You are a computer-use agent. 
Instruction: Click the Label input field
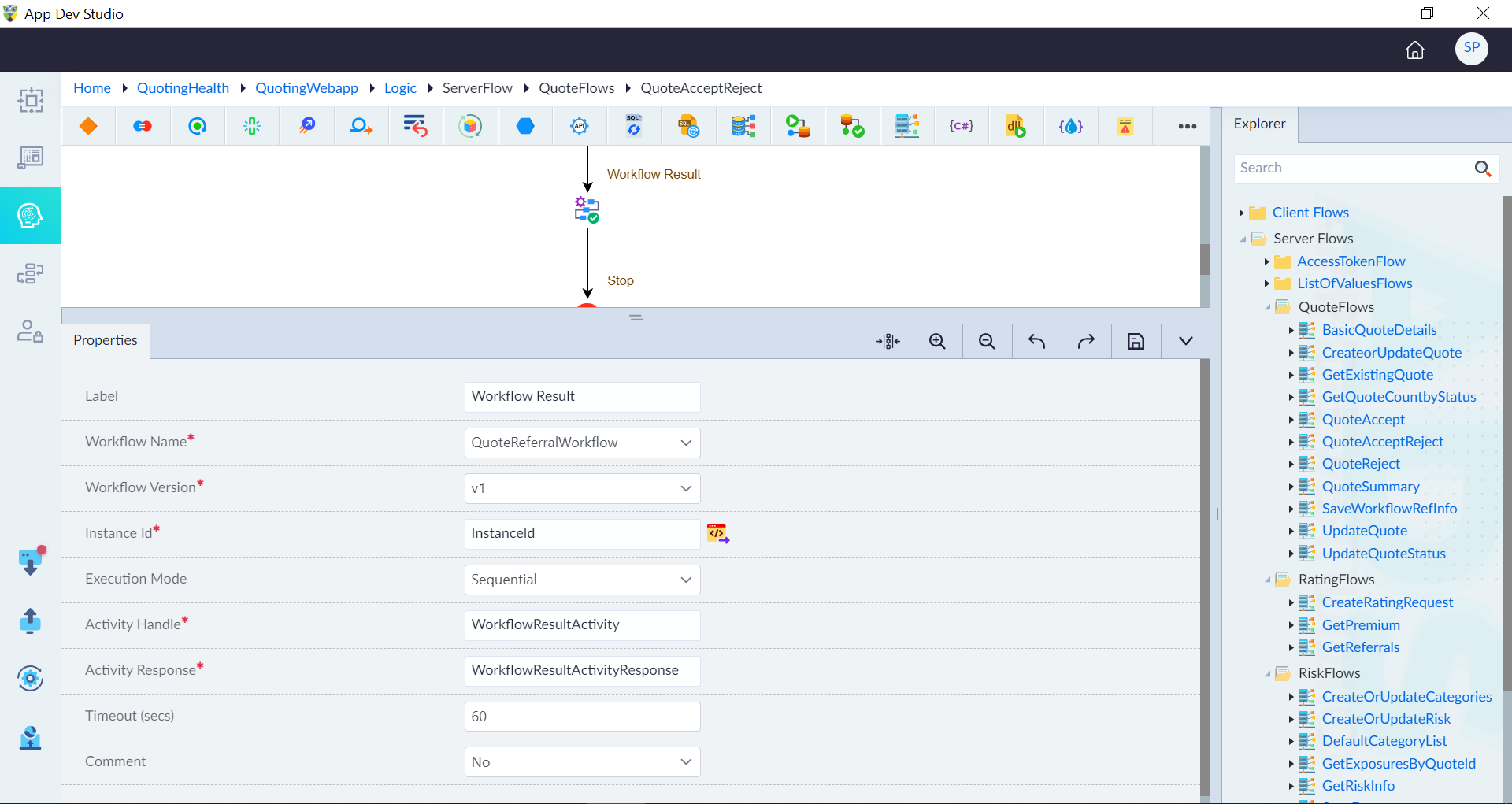click(x=582, y=397)
